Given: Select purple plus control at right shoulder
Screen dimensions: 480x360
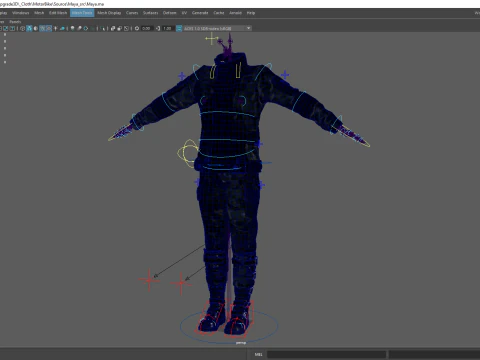Looking at the screenshot, I should tap(285, 75).
